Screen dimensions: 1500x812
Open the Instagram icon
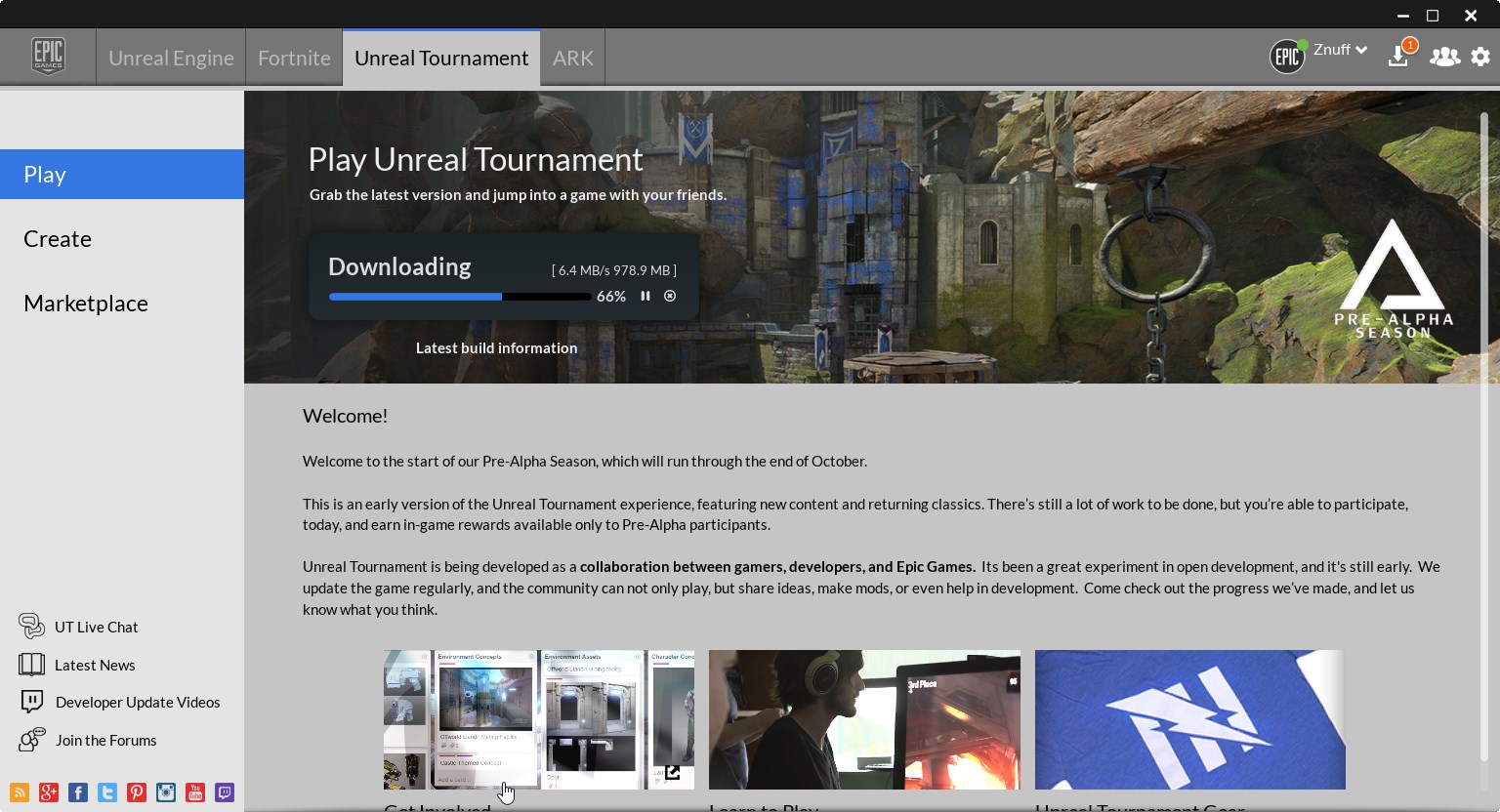pyautogui.click(x=166, y=792)
